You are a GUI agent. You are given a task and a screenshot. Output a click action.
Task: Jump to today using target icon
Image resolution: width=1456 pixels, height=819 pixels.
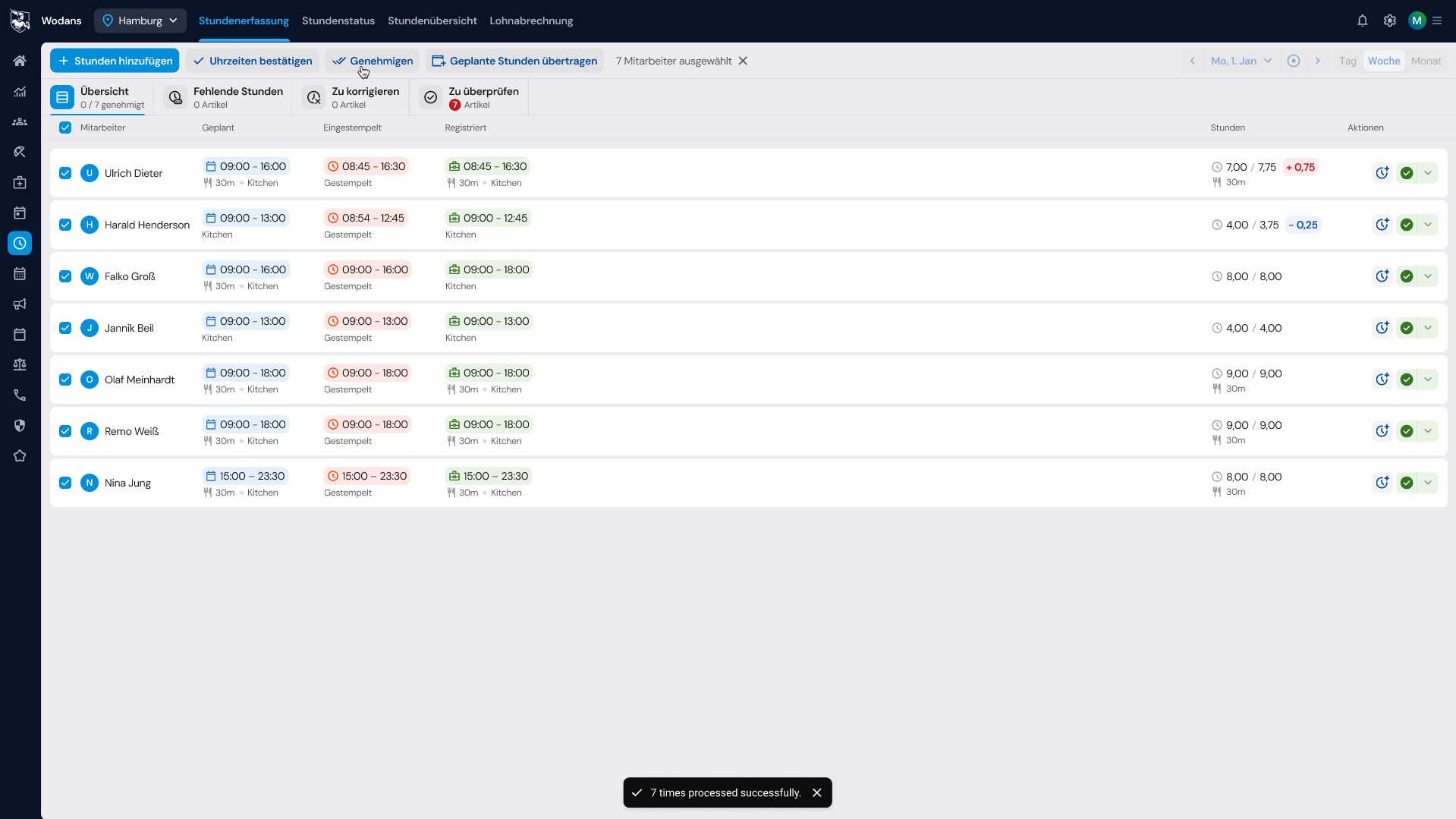[x=1294, y=61]
